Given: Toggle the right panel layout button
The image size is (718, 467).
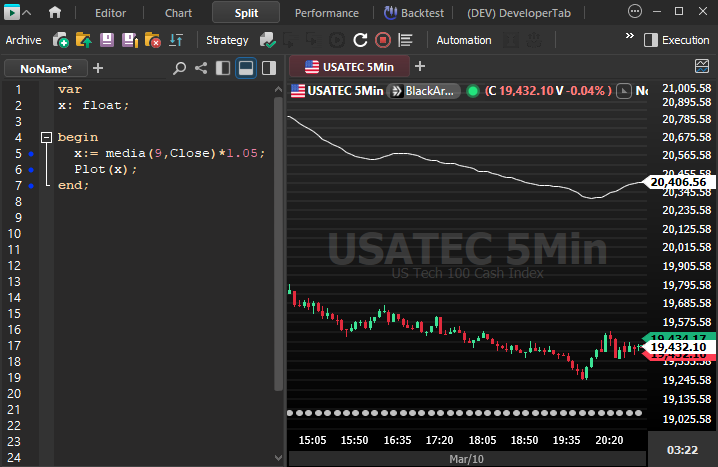Looking at the screenshot, I should coord(269,68).
